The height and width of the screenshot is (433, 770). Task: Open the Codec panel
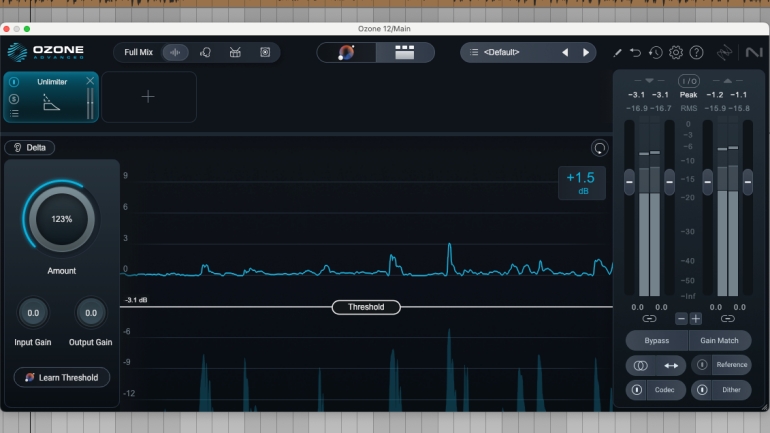point(664,390)
